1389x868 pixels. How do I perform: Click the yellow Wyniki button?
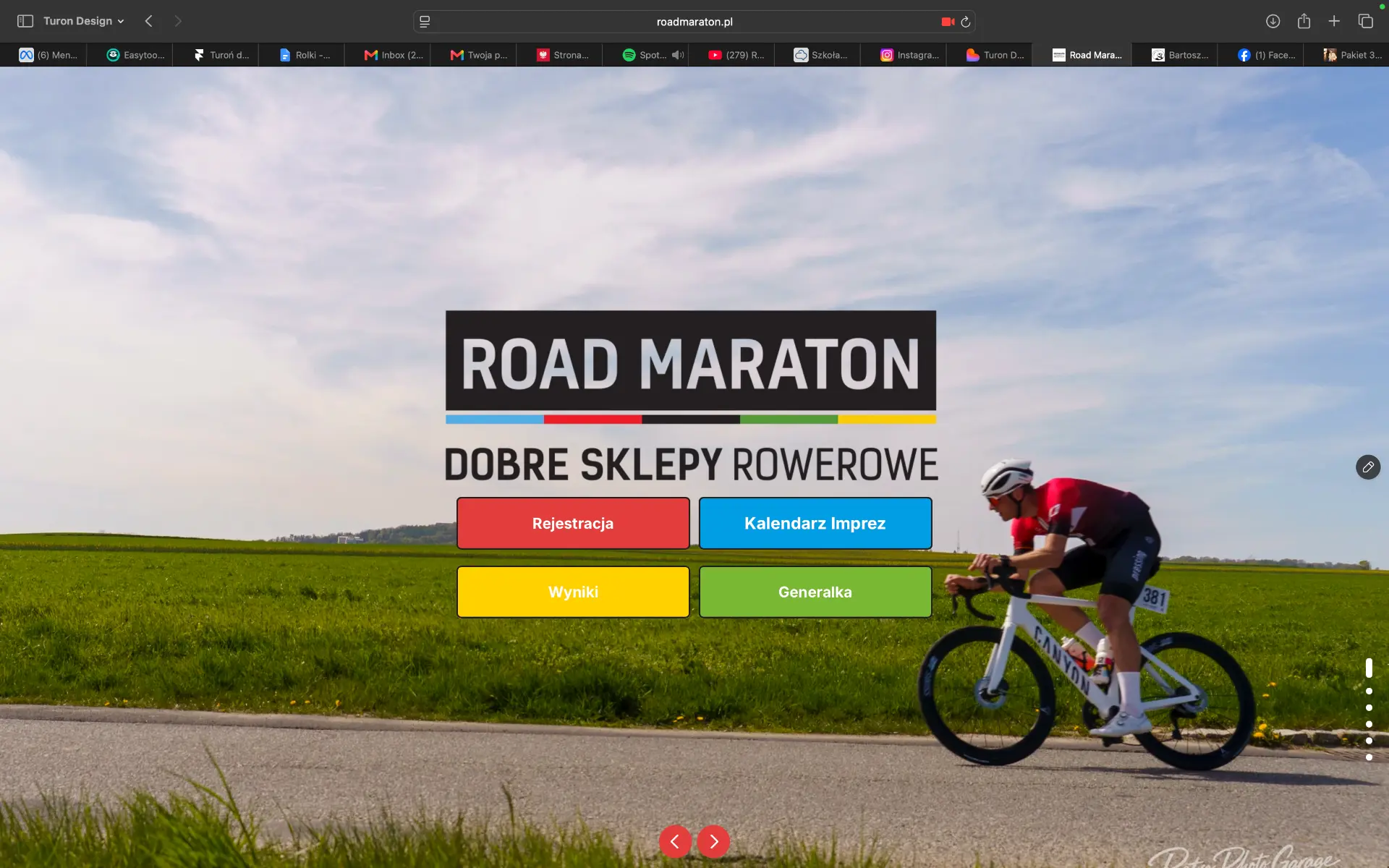pyautogui.click(x=573, y=592)
